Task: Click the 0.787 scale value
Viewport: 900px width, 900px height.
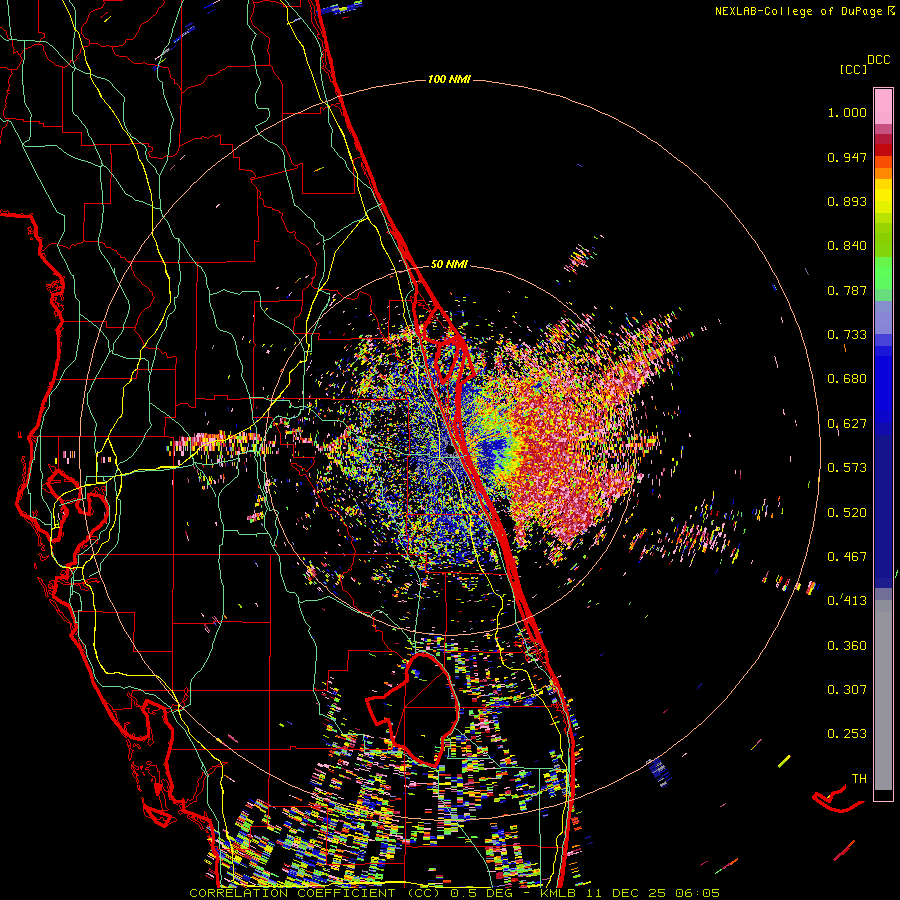Action: [847, 290]
